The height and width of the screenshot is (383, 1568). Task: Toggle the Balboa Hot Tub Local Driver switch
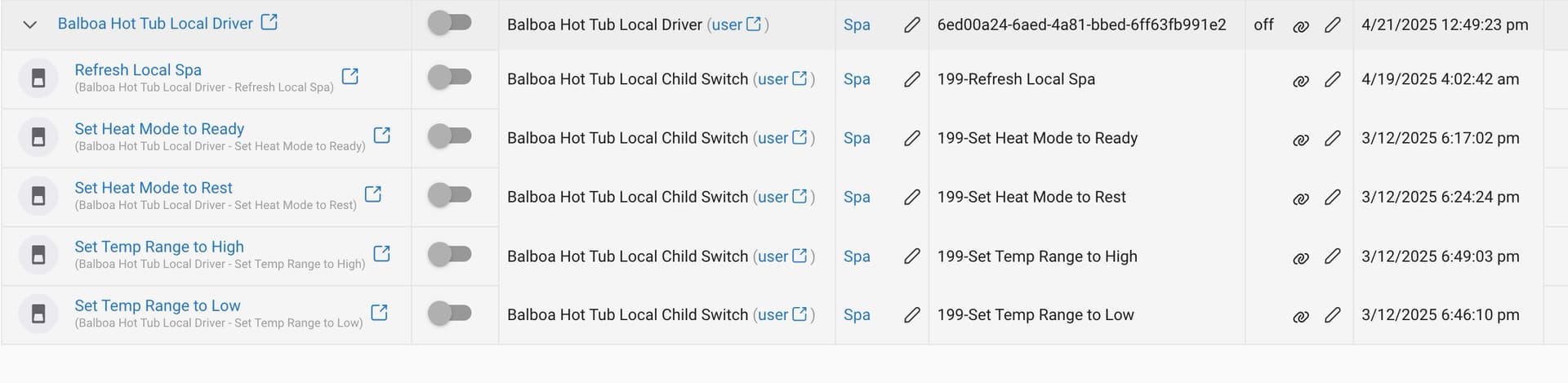[450, 23]
